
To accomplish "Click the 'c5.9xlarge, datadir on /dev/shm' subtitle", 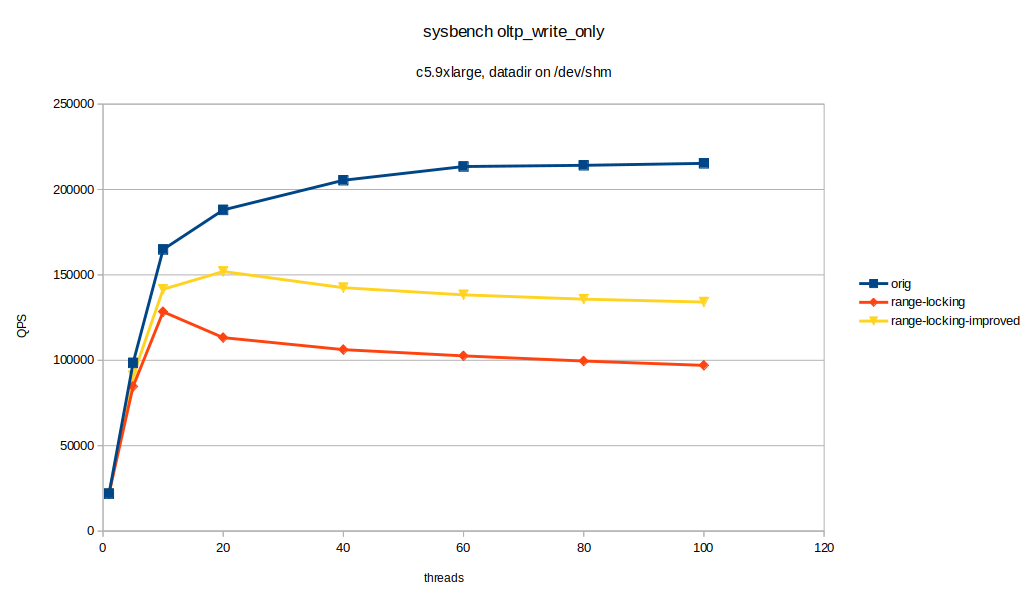I will (513, 72).
